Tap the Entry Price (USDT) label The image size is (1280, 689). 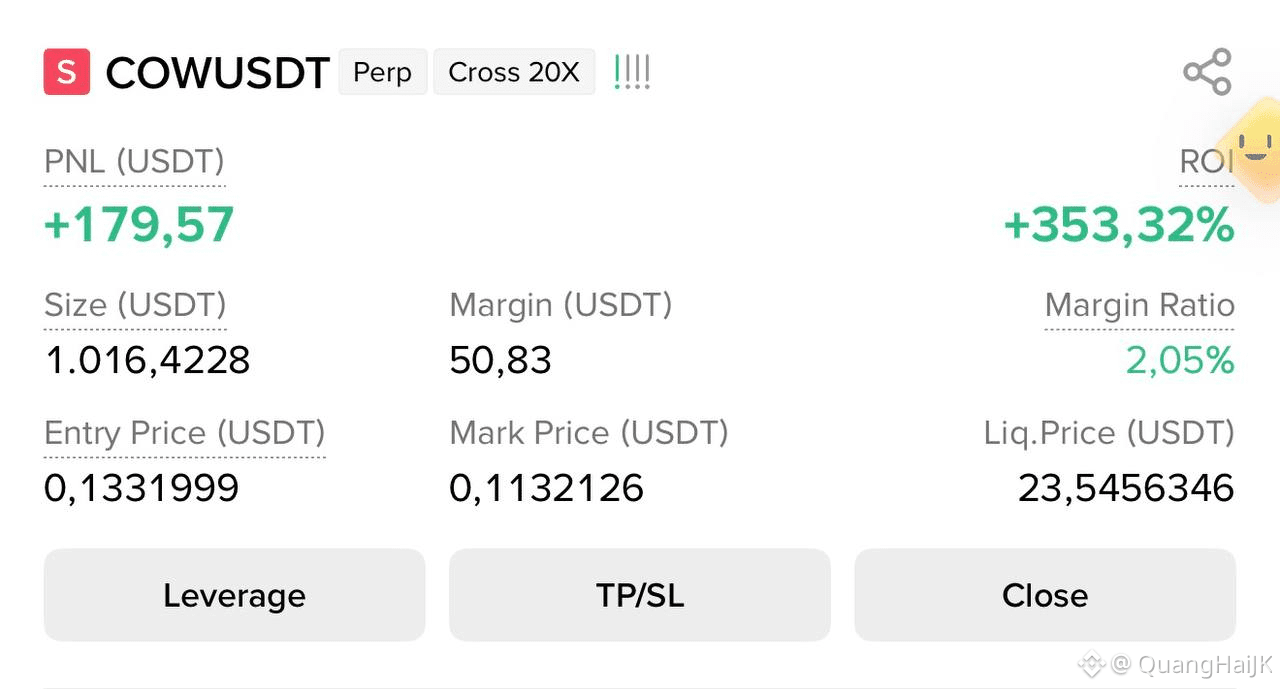coord(185,433)
